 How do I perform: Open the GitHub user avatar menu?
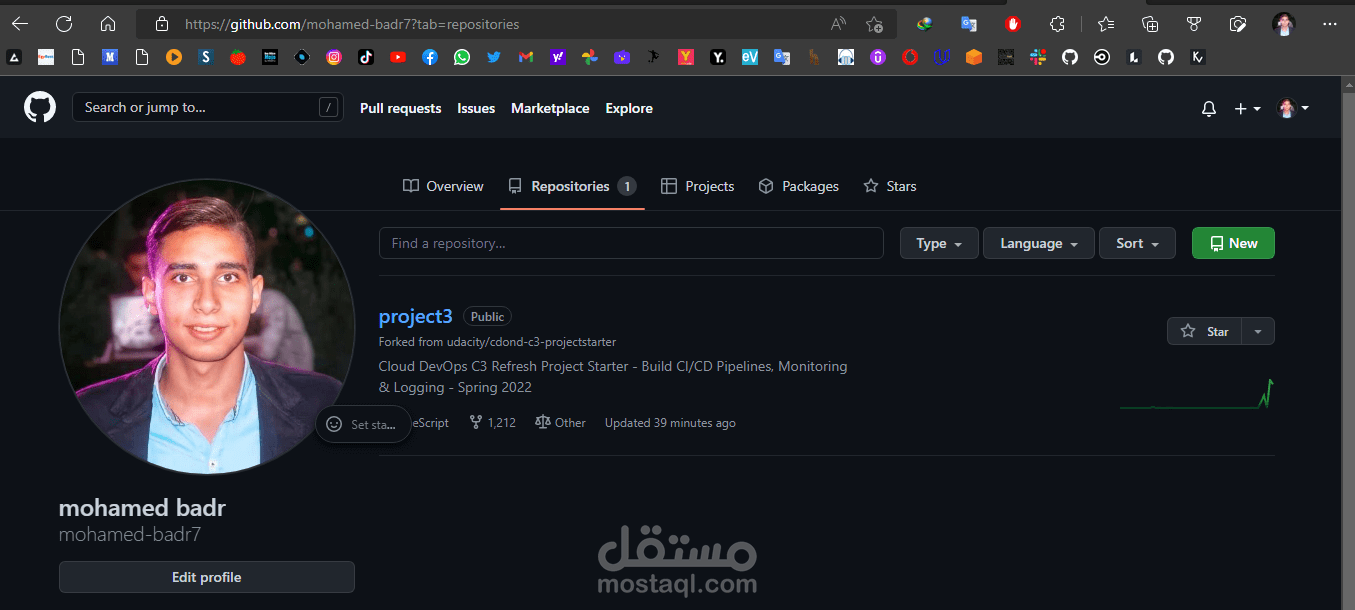point(1294,108)
